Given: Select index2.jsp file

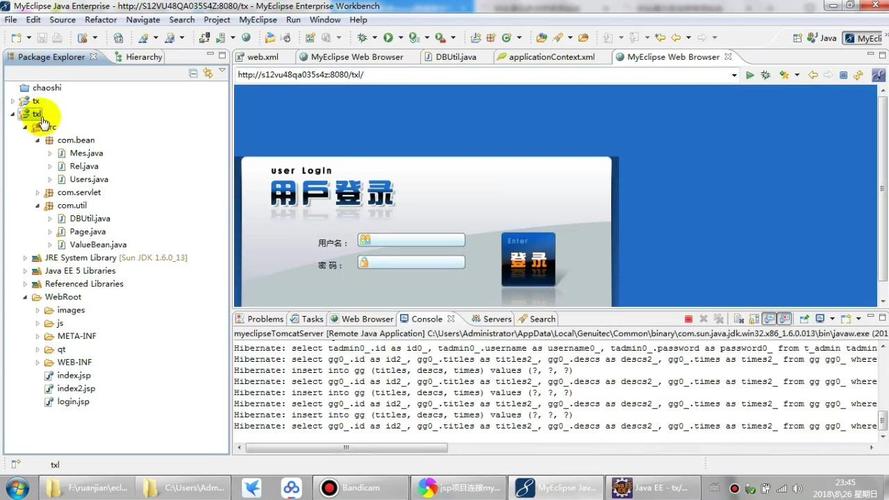Looking at the screenshot, I should click(x=76, y=389).
